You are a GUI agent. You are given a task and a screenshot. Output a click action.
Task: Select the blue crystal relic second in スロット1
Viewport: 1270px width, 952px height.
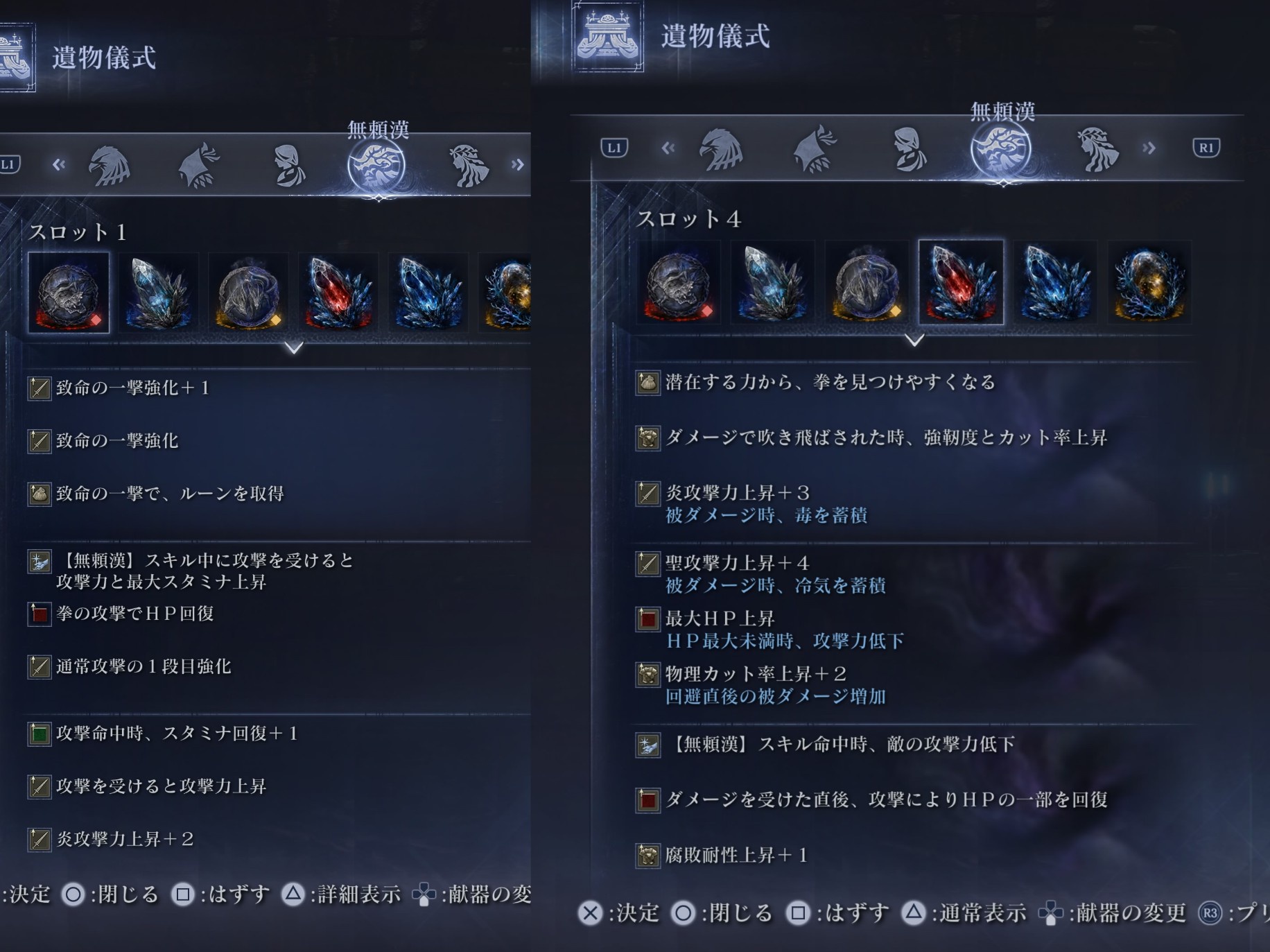(x=159, y=293)
